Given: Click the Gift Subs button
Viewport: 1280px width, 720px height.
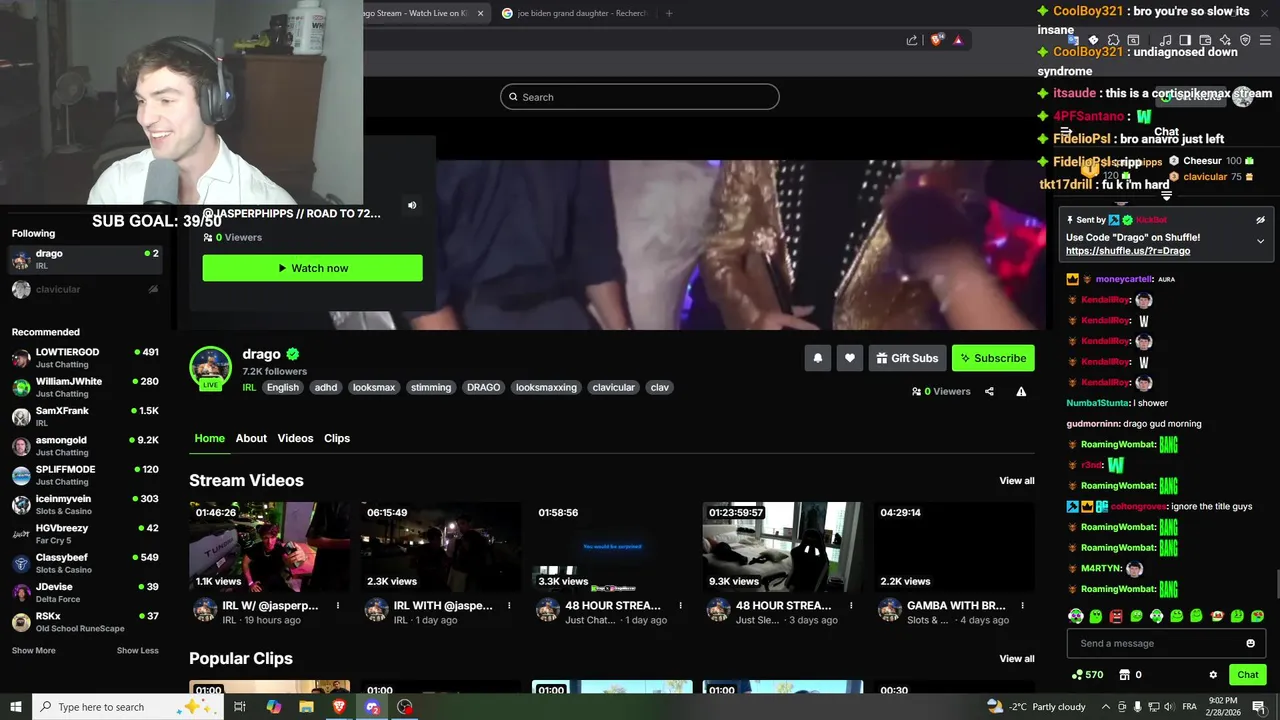Looking at the screenshot, I should click(x=907, y=358).
